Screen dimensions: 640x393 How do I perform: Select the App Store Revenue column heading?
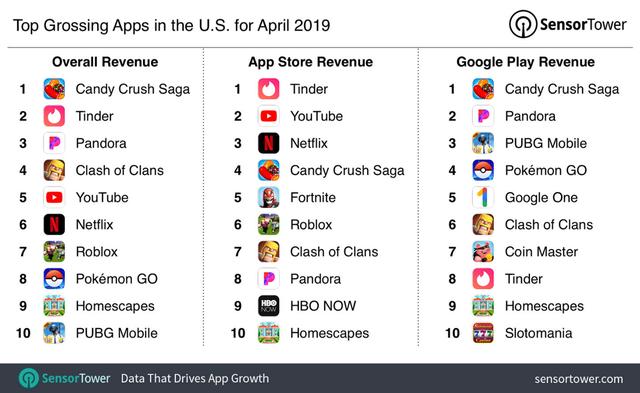pyautogui.click(x=311, y=62)
